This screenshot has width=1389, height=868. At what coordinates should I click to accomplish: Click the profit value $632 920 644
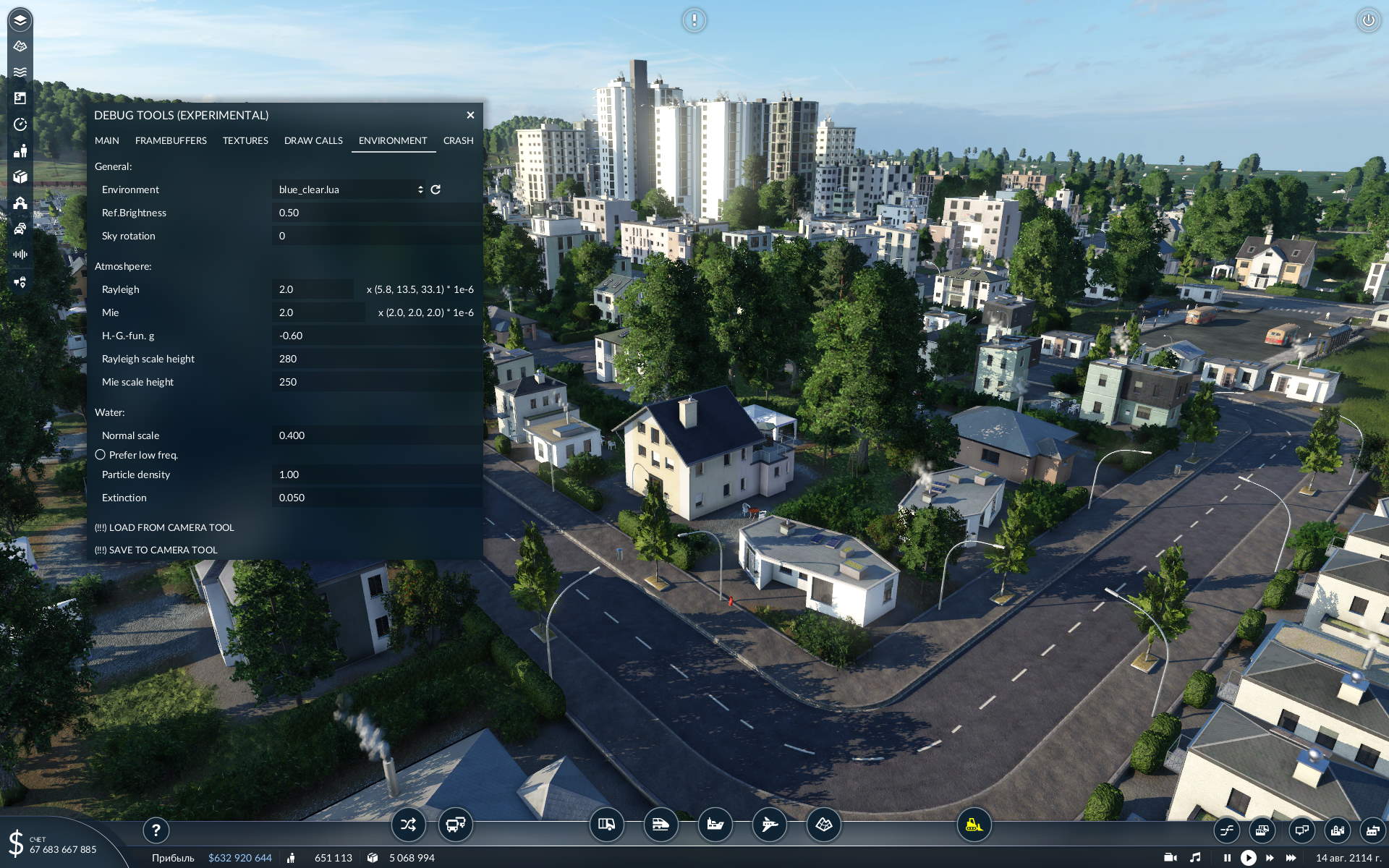(240, 858)
